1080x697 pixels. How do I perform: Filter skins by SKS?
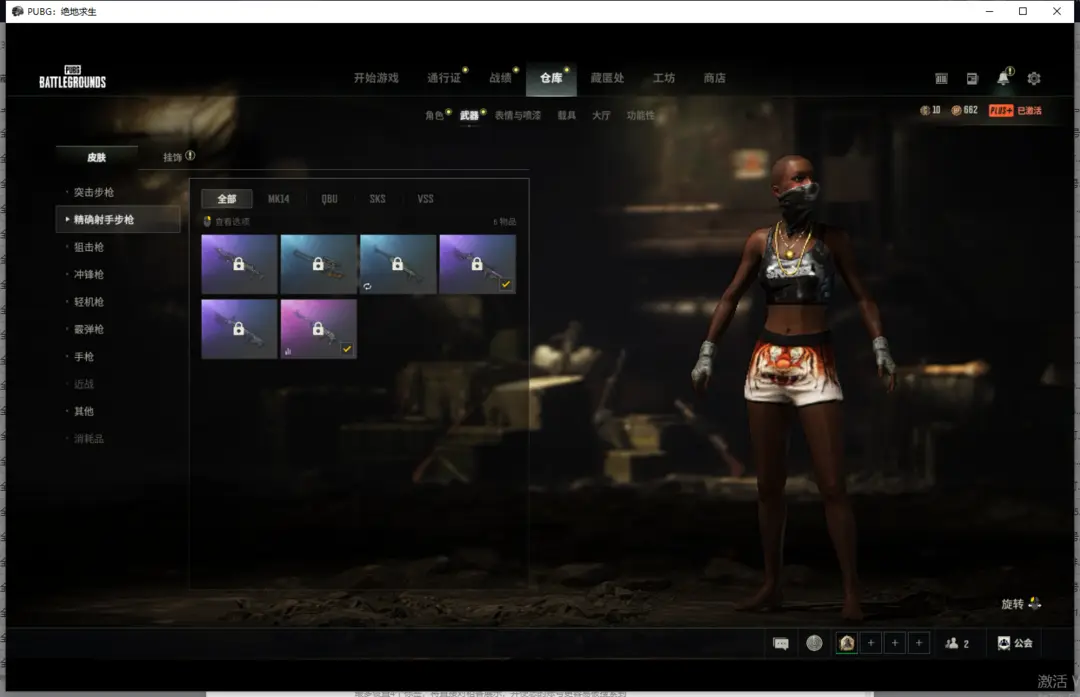[377, 199]
